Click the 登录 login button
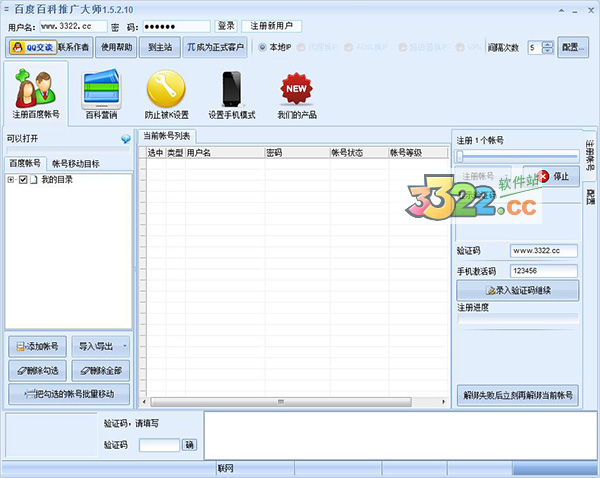 226,26
